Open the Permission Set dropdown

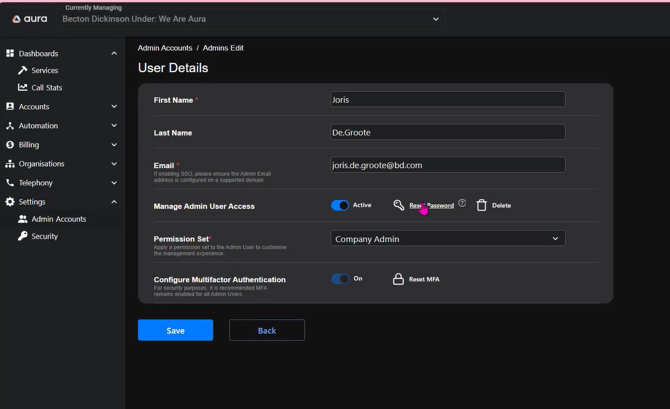point(447,238)
